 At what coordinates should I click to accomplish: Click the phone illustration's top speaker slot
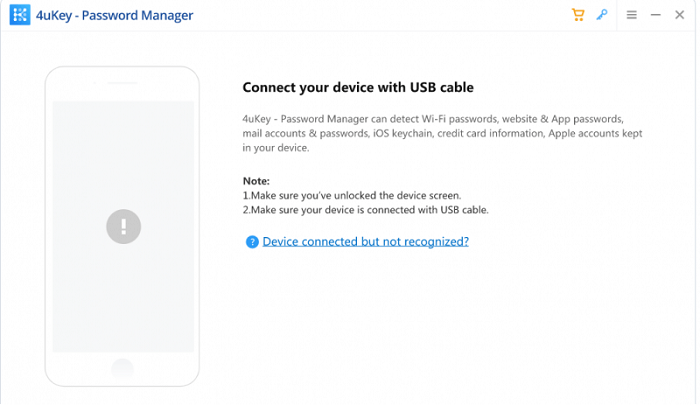[122, 84]
